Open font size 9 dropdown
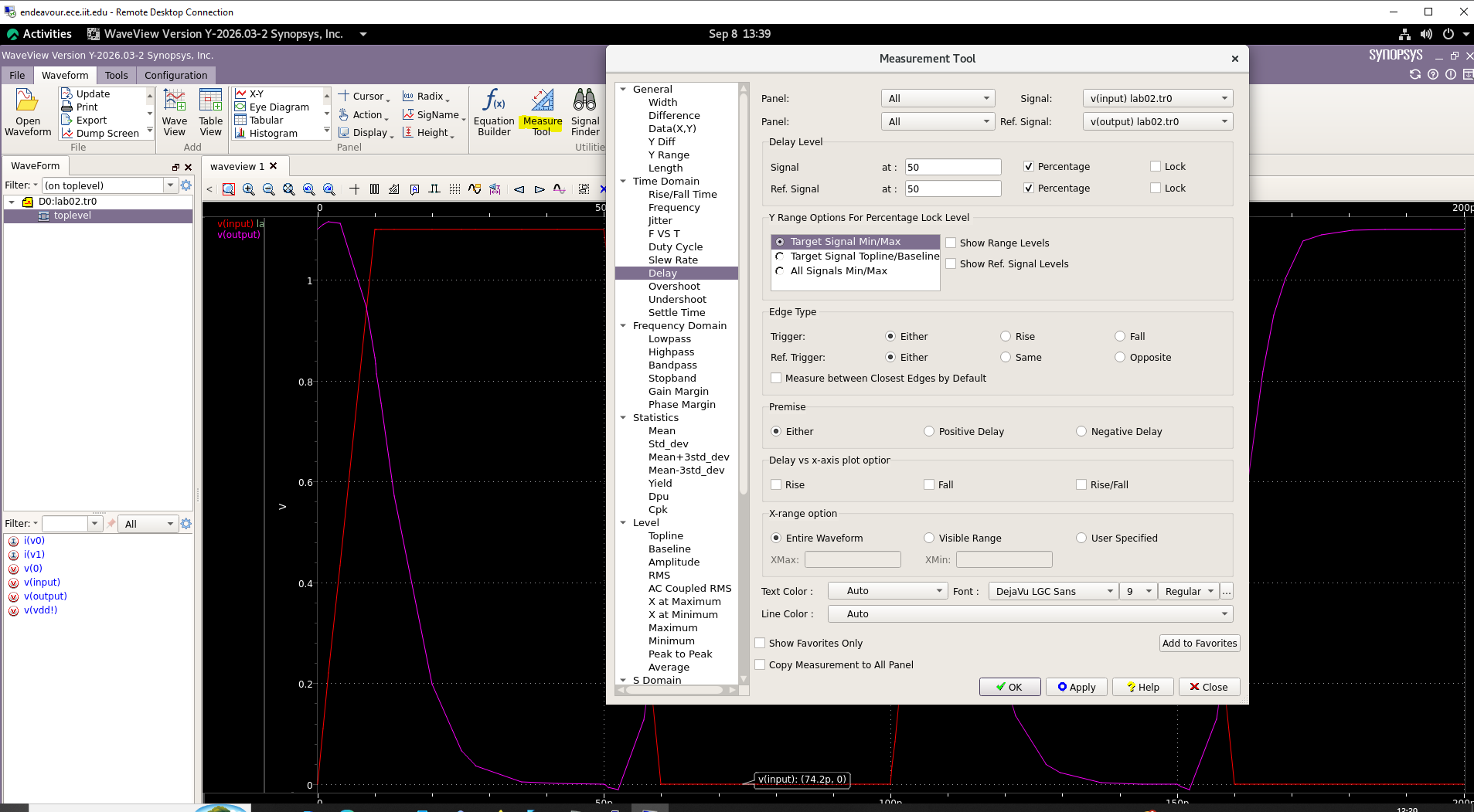Screen dimensions: 1474x812 (1138, 591)
